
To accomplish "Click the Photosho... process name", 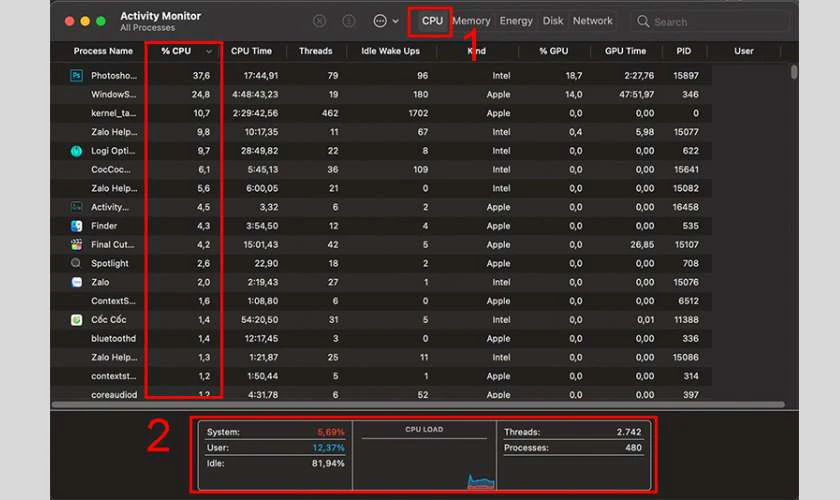I will coord(114,76).
